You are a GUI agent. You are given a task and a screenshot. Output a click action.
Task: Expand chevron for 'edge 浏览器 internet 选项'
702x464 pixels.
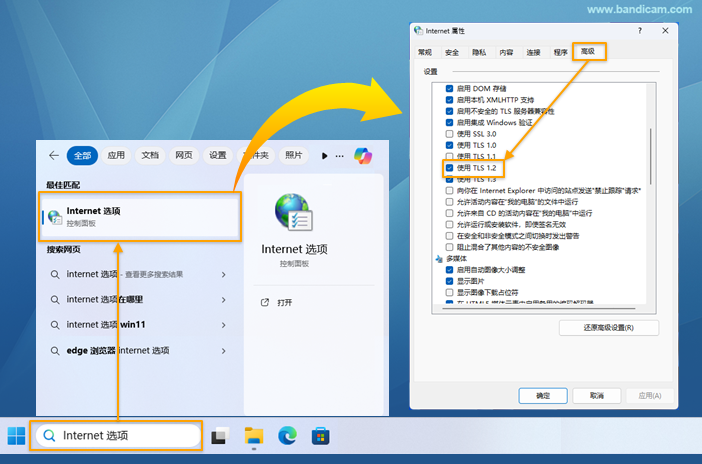[223, 351]
